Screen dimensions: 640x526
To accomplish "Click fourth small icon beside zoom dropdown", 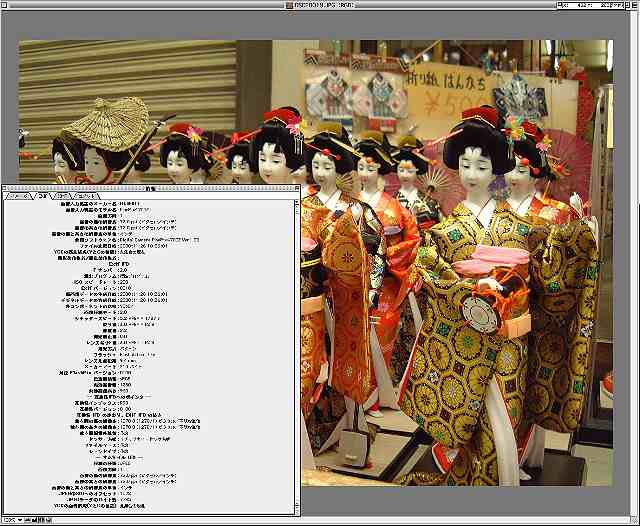I will [x=48, y=520].
